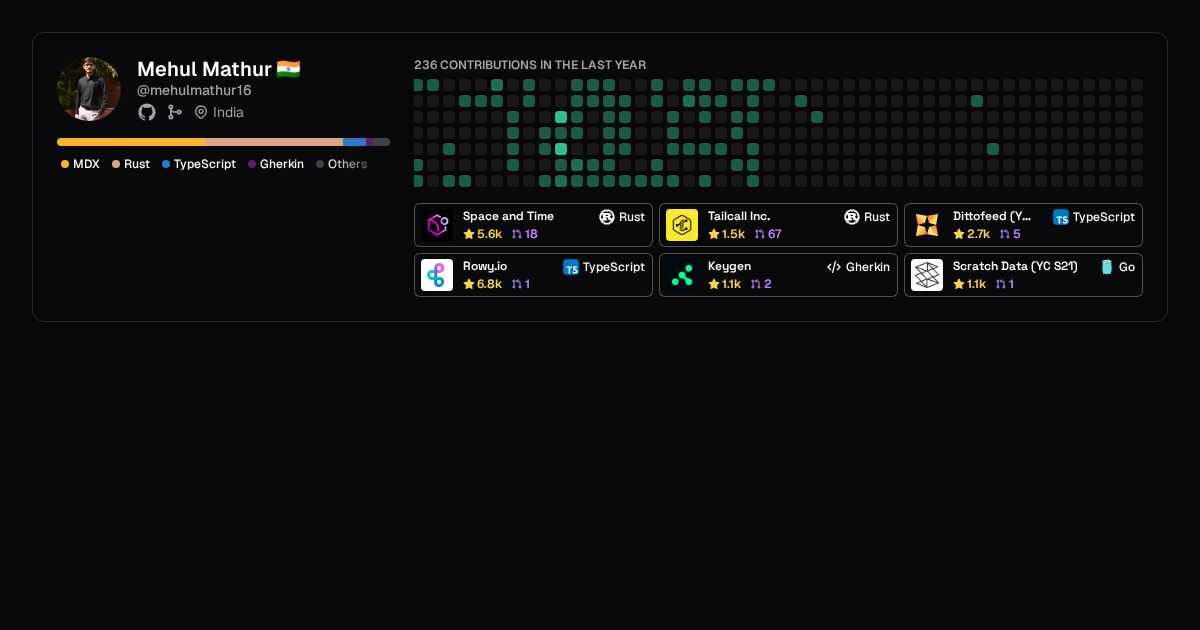Click the purple Gherkin legend dot

click(x=252, y=164)
